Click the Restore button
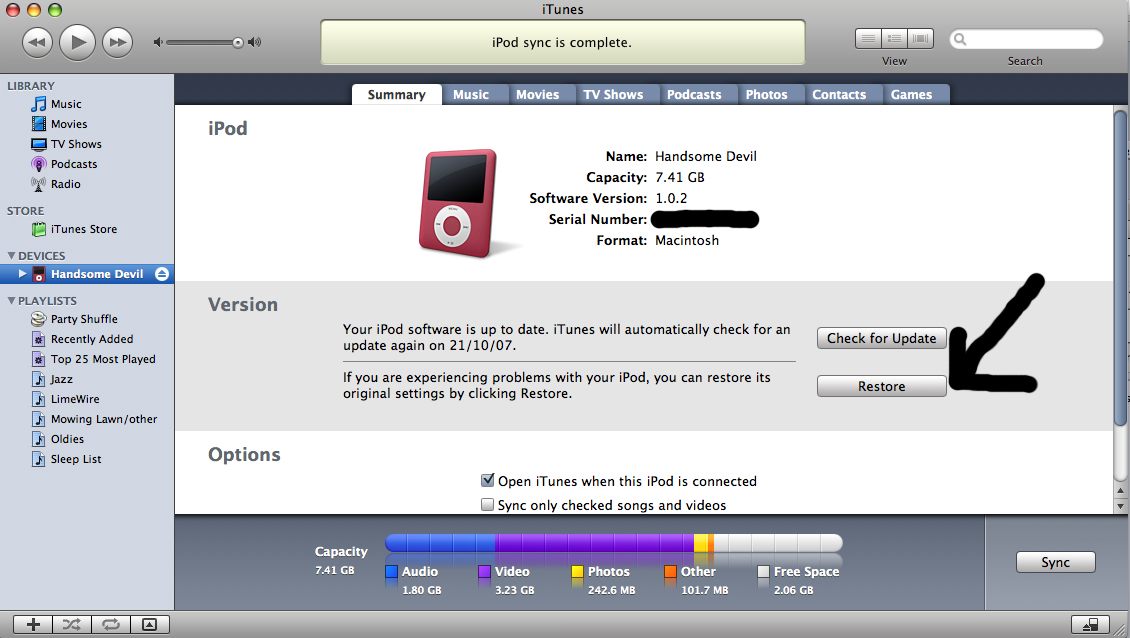 click(x=881, y=386)
